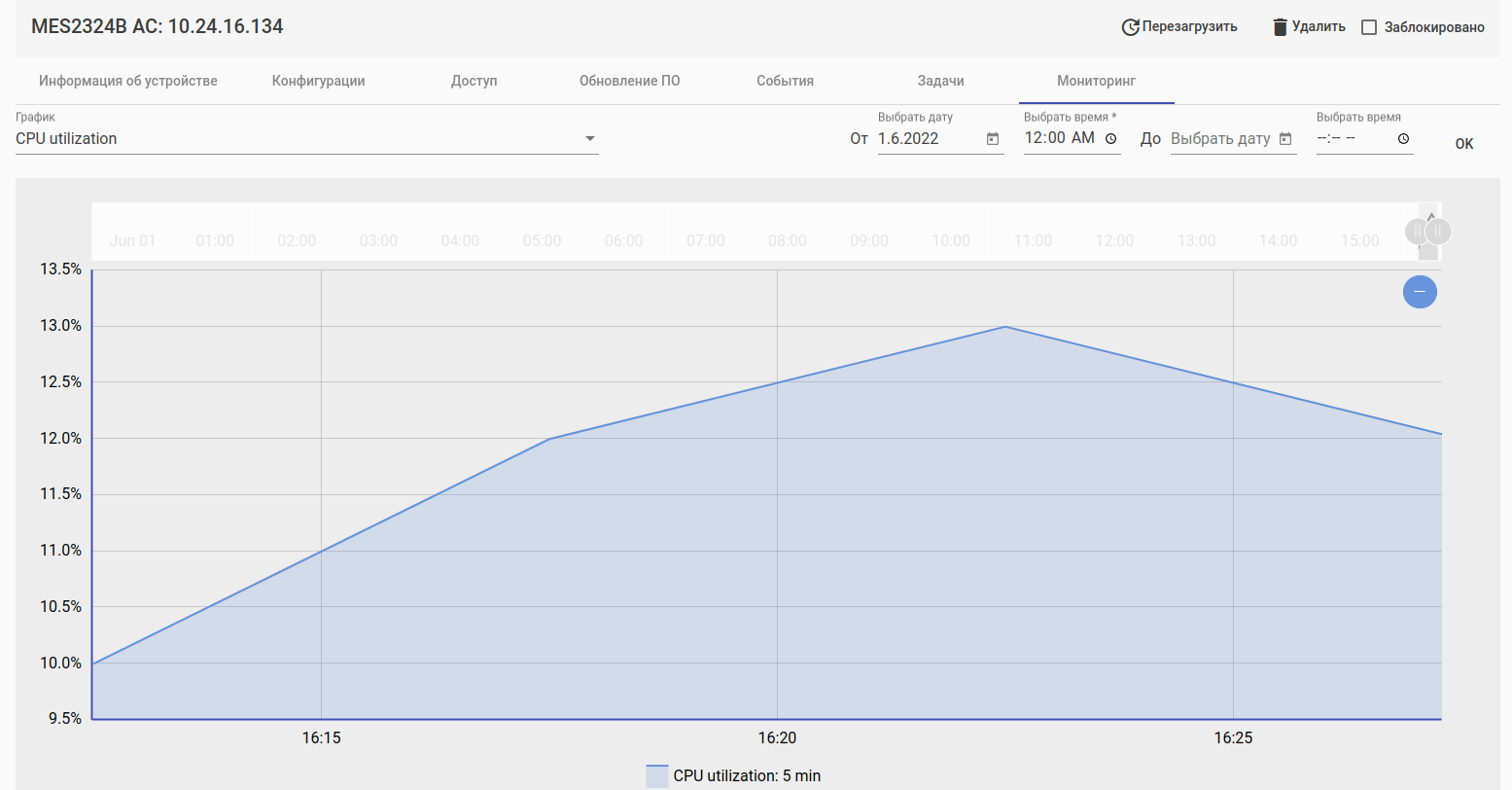Check the Заблокировано checkbox
The width and height of the screenshot is (1512, 790).
coord(1369,27)
